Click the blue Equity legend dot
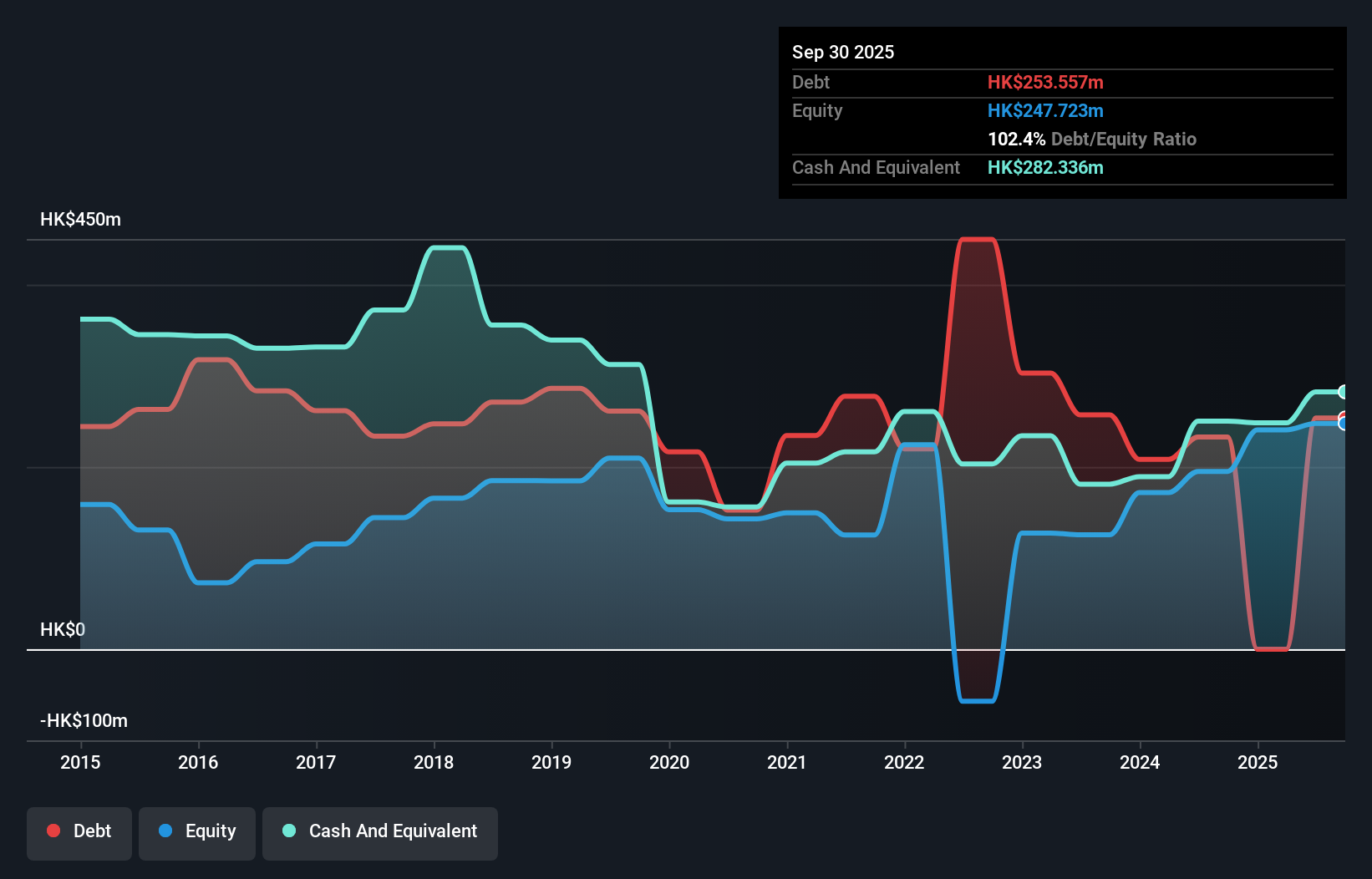The width and height of the screenshot is (1372, 879). [166, 830]
